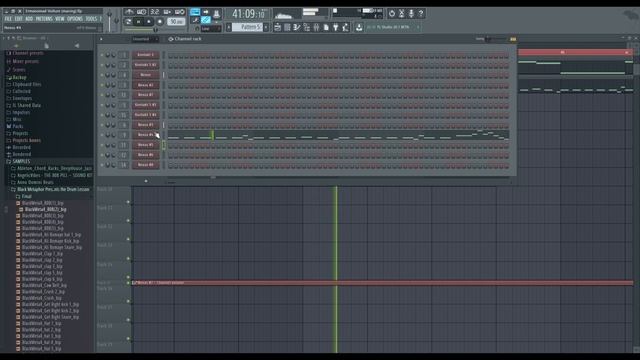Click the channel 14 name button

click(146, 165)
